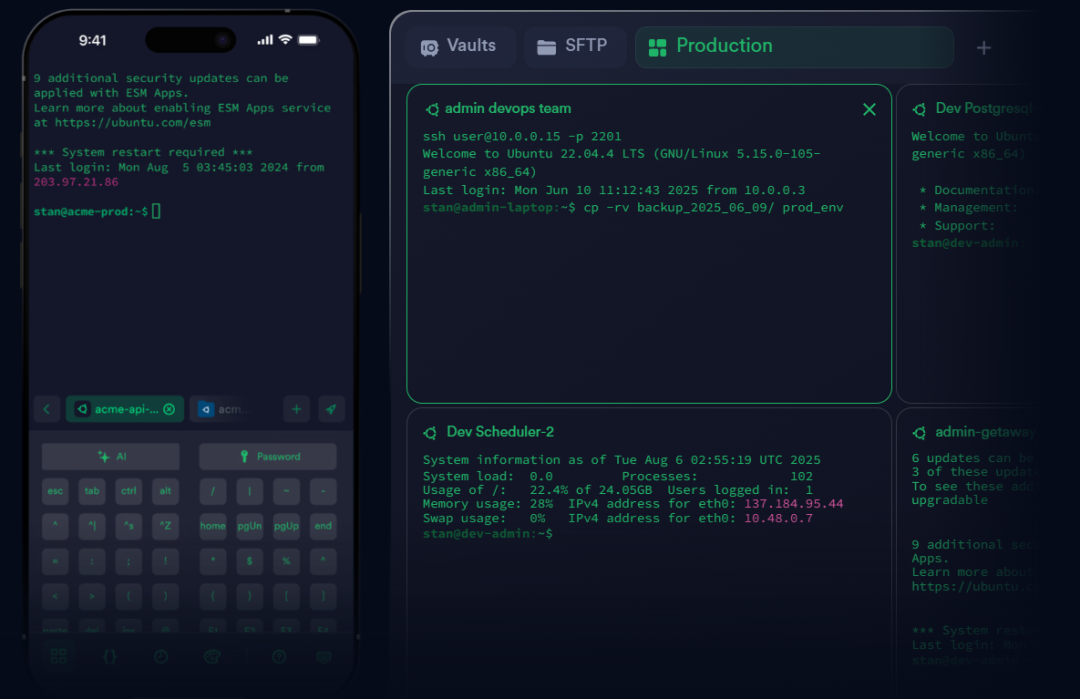Screen dimensions: 1080x699
Task: Tap the tab key on phone keyboard
Action: pyautogui.click(x=92, y=491)
